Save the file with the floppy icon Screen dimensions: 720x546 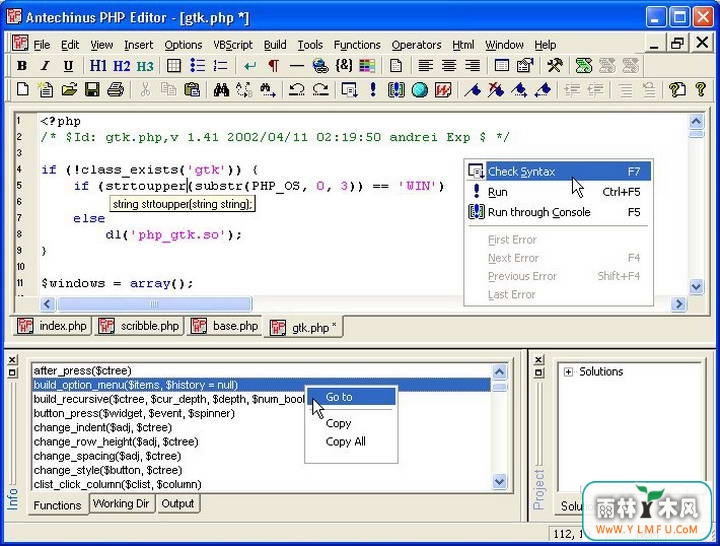(92, 89)
